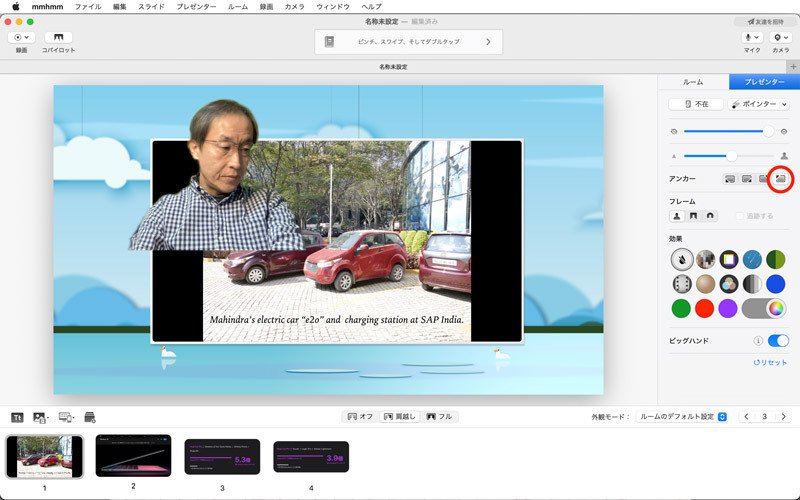Enable the Follow (追跡する) checkbox

[739, 216]
